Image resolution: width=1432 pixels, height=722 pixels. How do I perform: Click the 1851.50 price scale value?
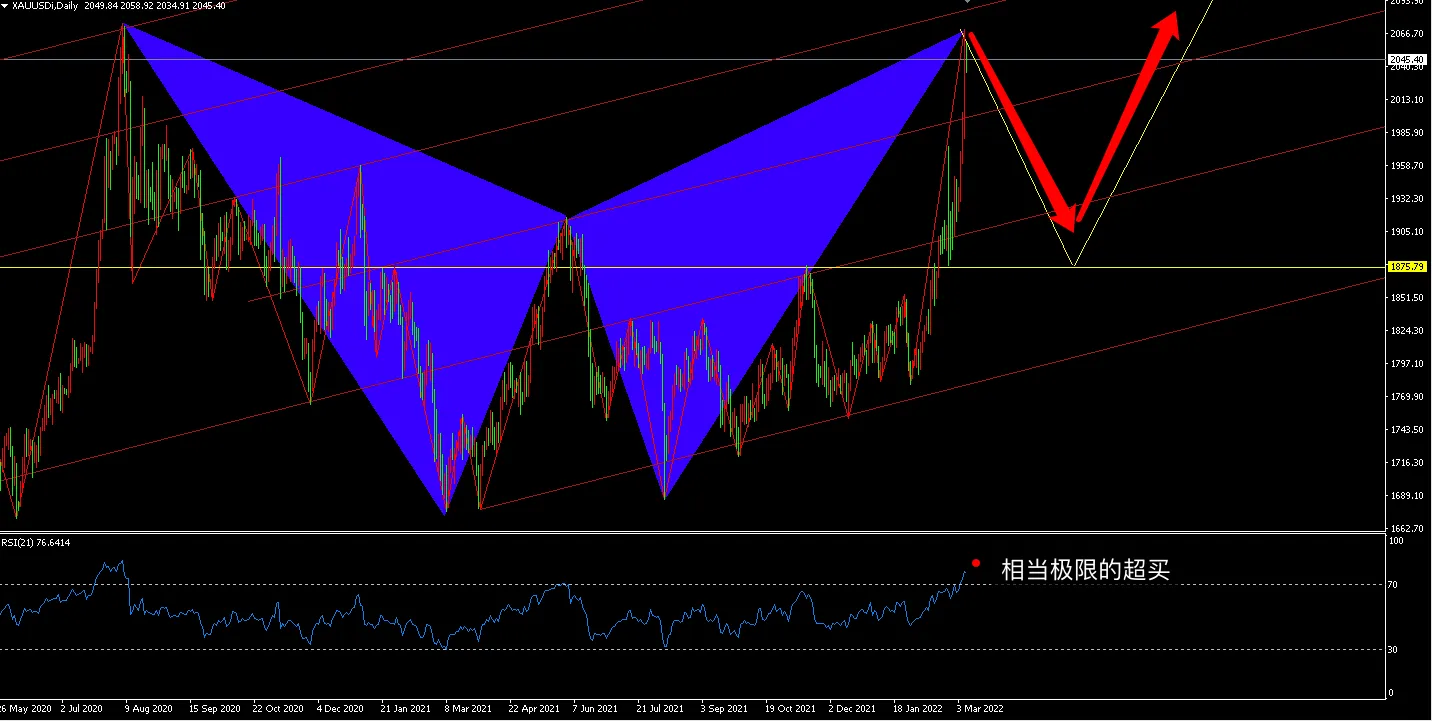[1406, 298]
